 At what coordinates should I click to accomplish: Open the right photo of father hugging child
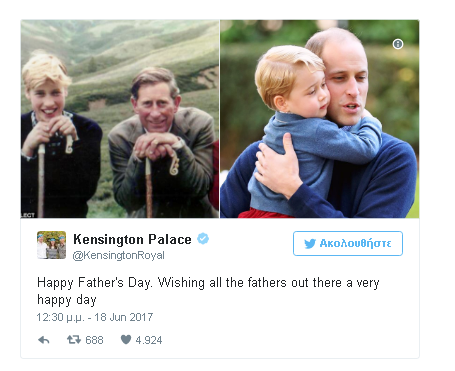click(319, 119)
